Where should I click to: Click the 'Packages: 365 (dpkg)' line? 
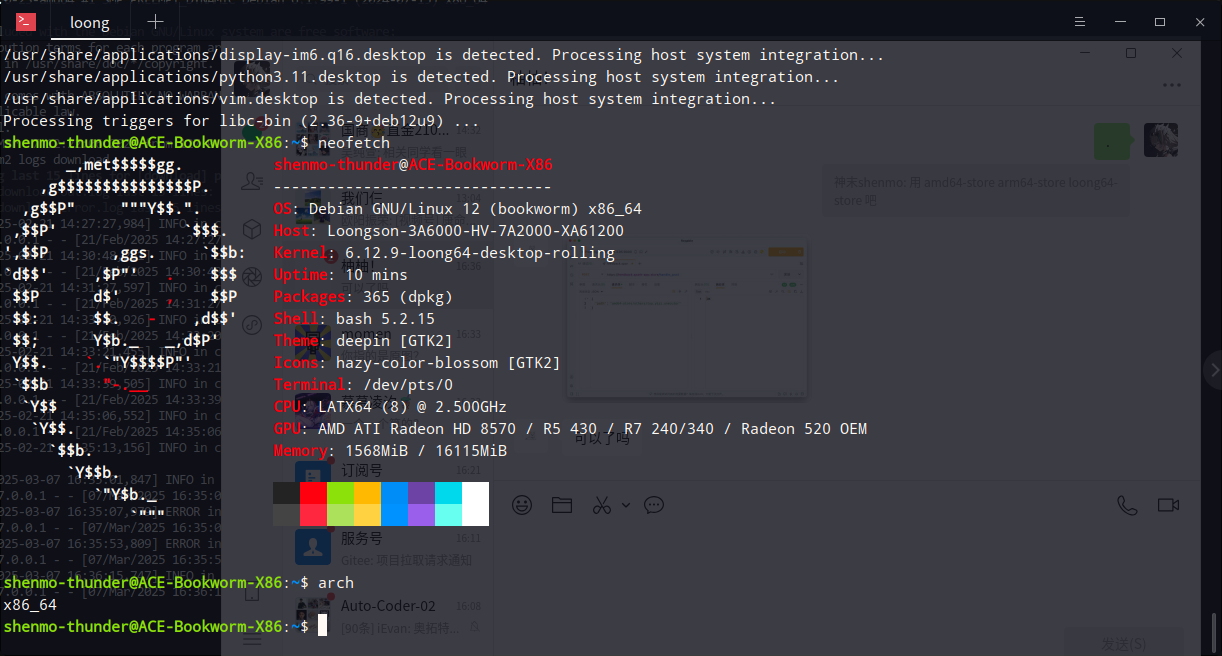tap(364, 297)
